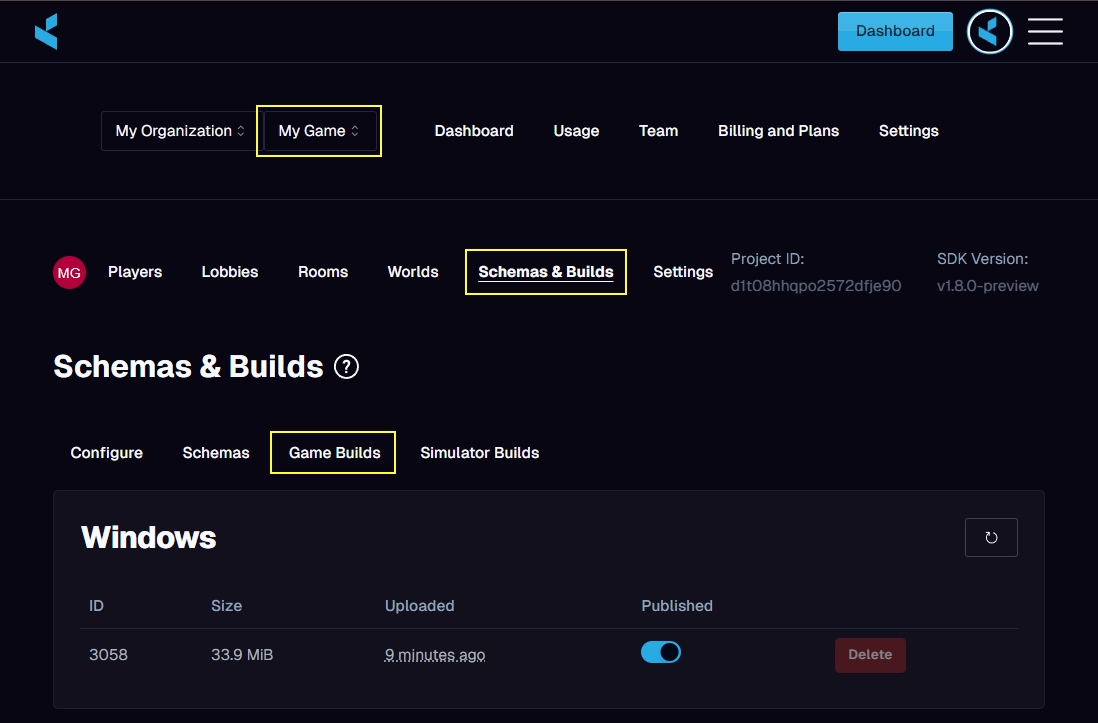Delete build 3058
This screenshot has width=1098, height=723.
pos(870,655)
